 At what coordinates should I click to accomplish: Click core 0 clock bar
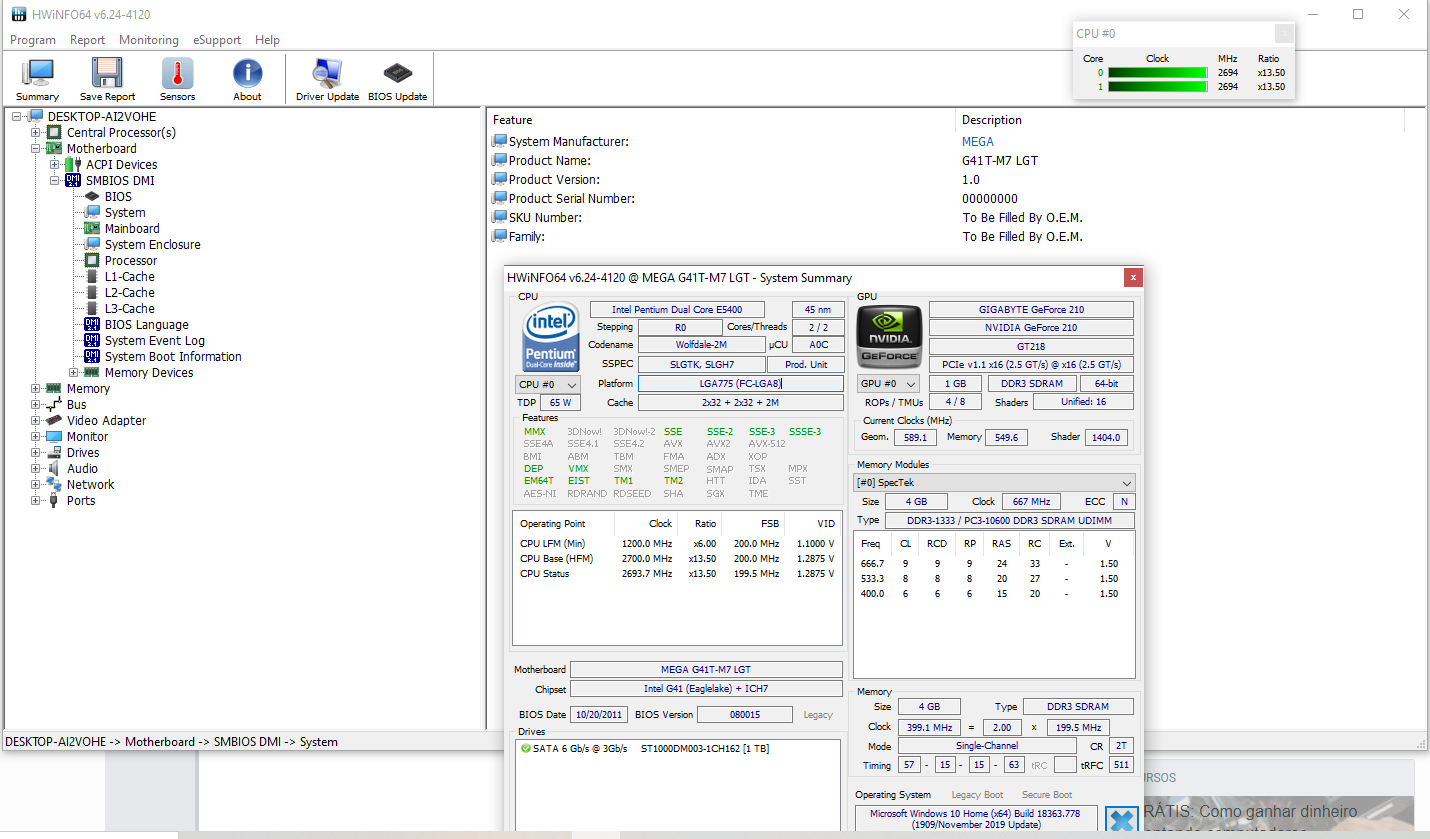(1157, 72)
